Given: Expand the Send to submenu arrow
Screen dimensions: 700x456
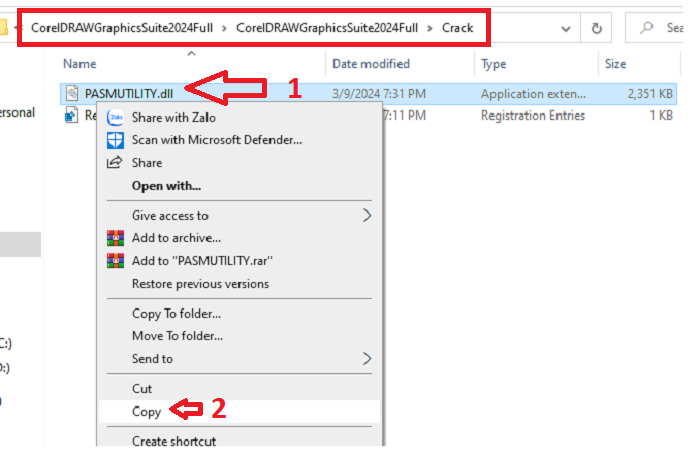Looking at the screenshot, I should tap(367, 359).
